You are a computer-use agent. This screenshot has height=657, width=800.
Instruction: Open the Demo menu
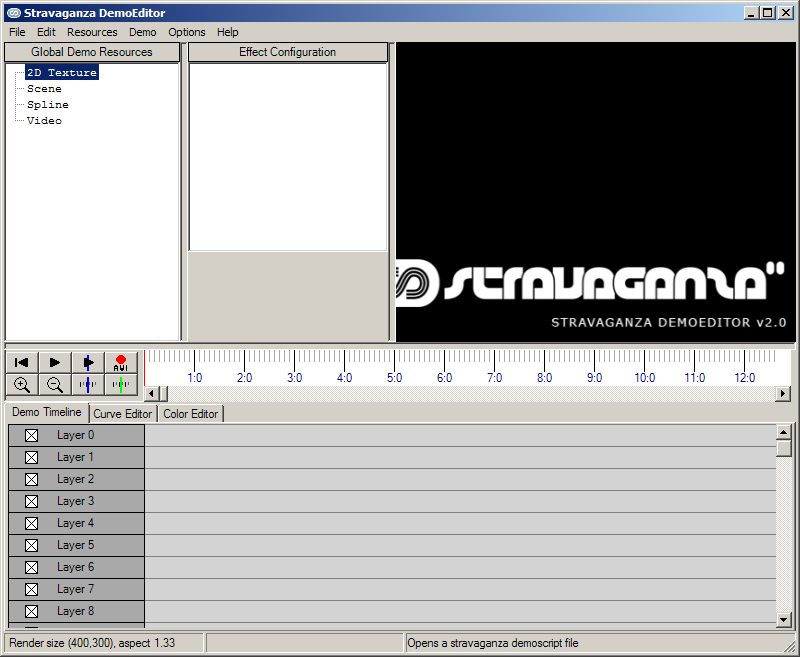click(x=142, y=32)
